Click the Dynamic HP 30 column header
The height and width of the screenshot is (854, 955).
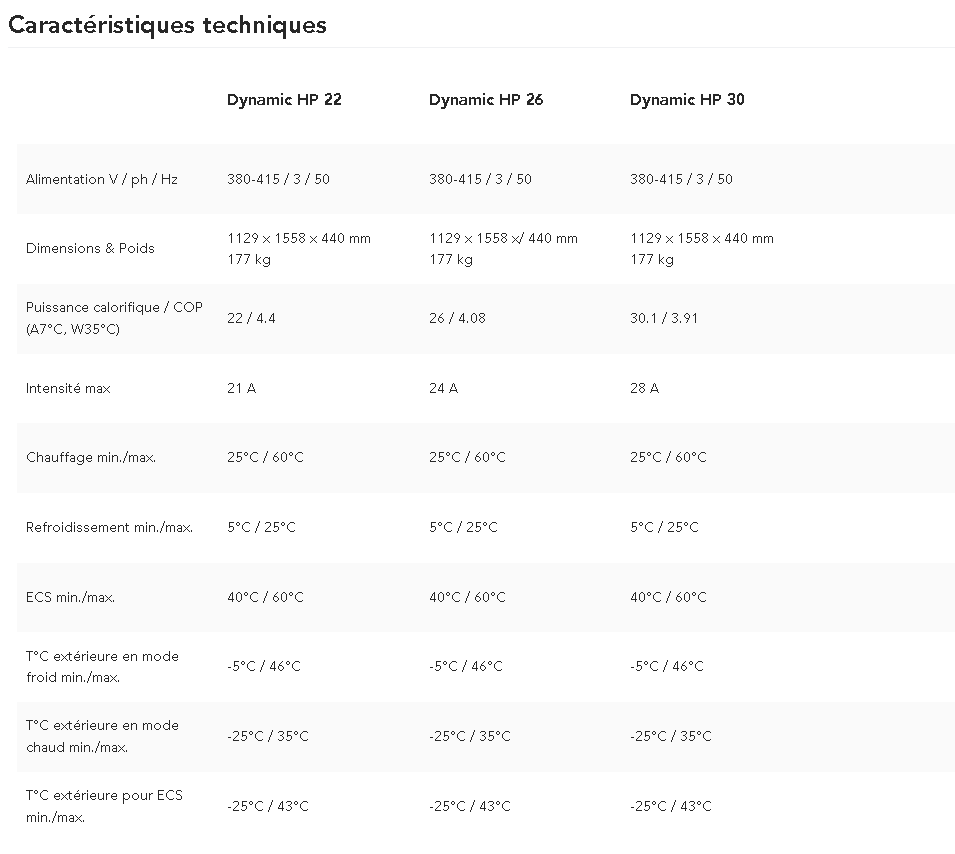coord(687,99)
